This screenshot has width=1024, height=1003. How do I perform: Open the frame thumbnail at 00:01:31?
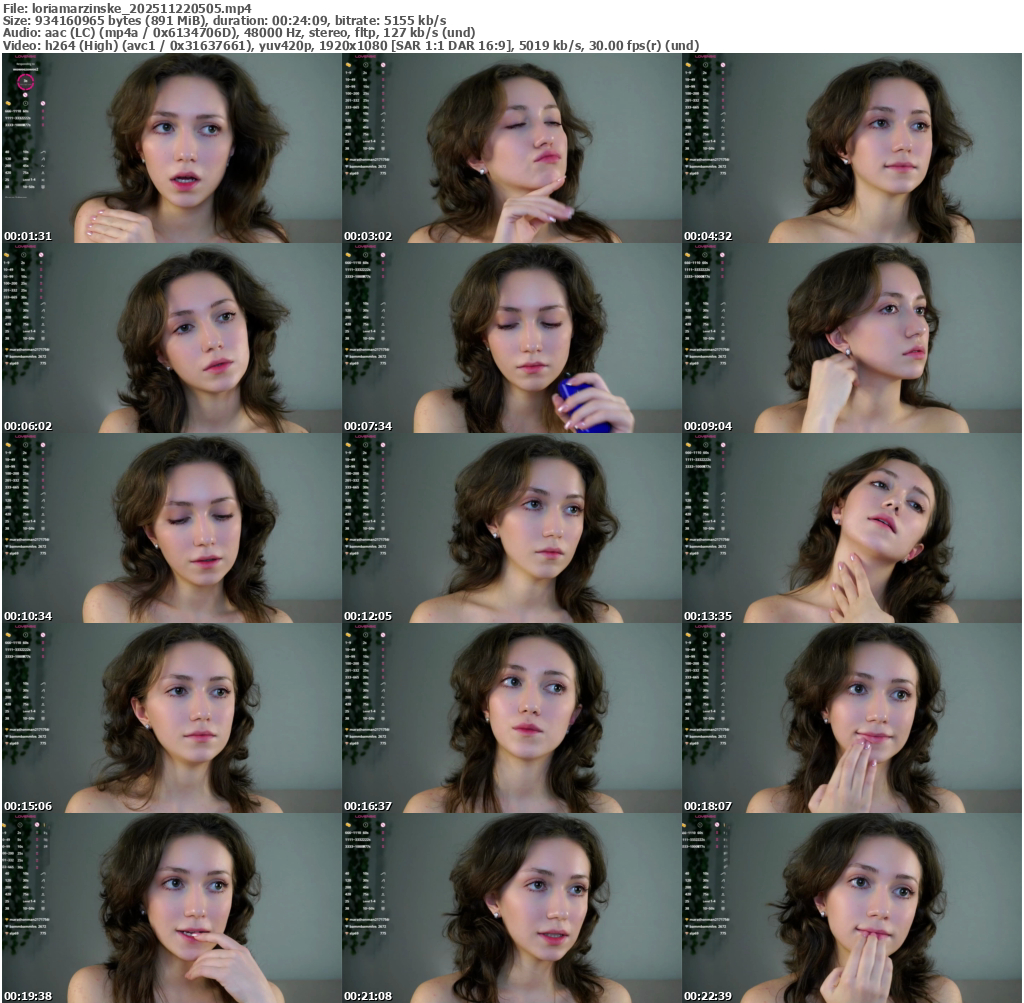click(172, 148)
